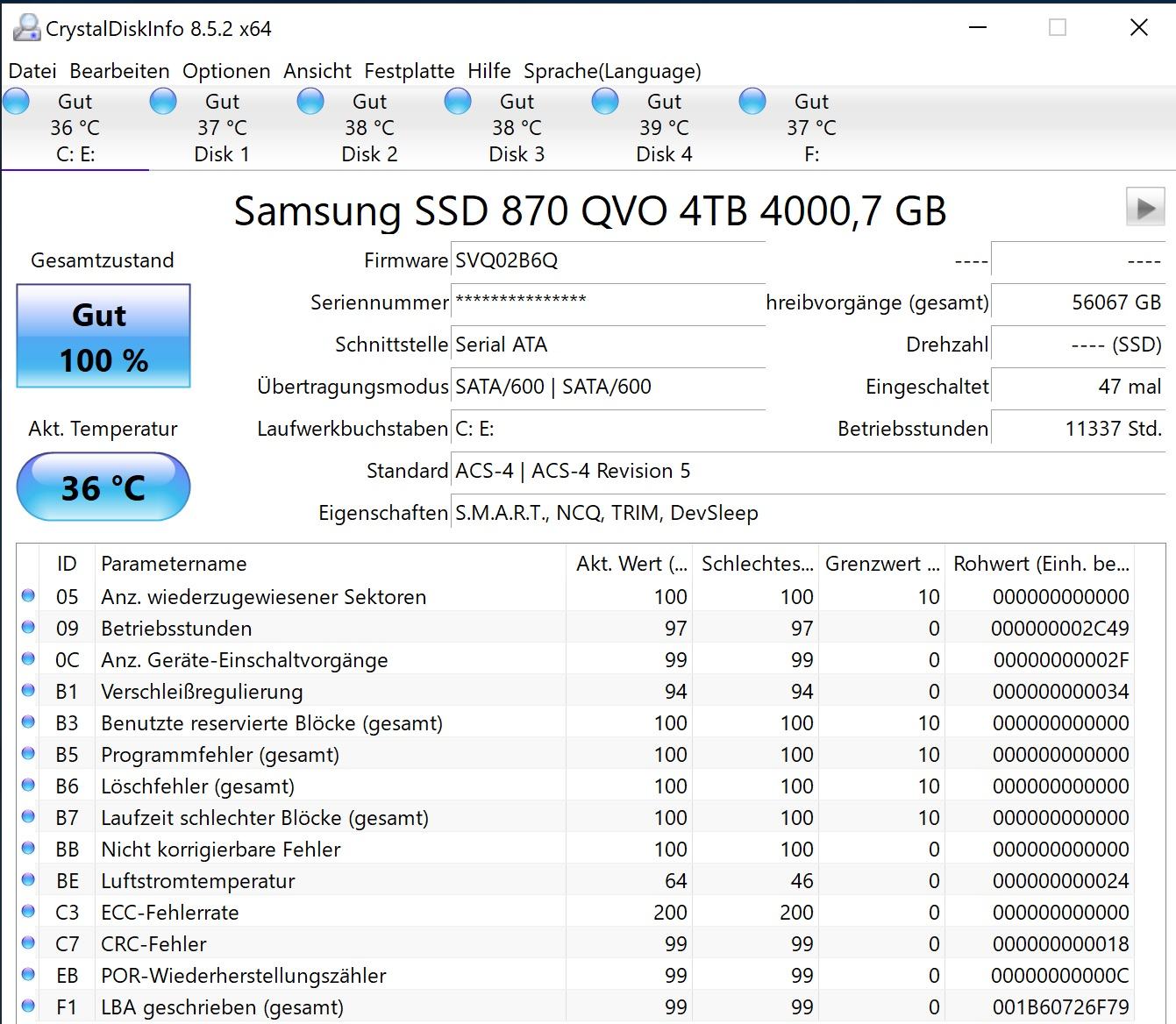Screen dimensions: 1176x1024
Task: Click the status orb for row BB
Action: pos(28,849)
